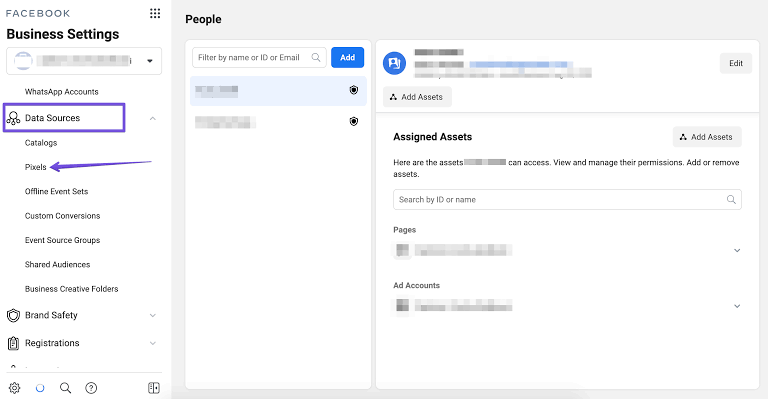
Task: Click the admin shield icon on the first person
Action: [x=354, y=90]
